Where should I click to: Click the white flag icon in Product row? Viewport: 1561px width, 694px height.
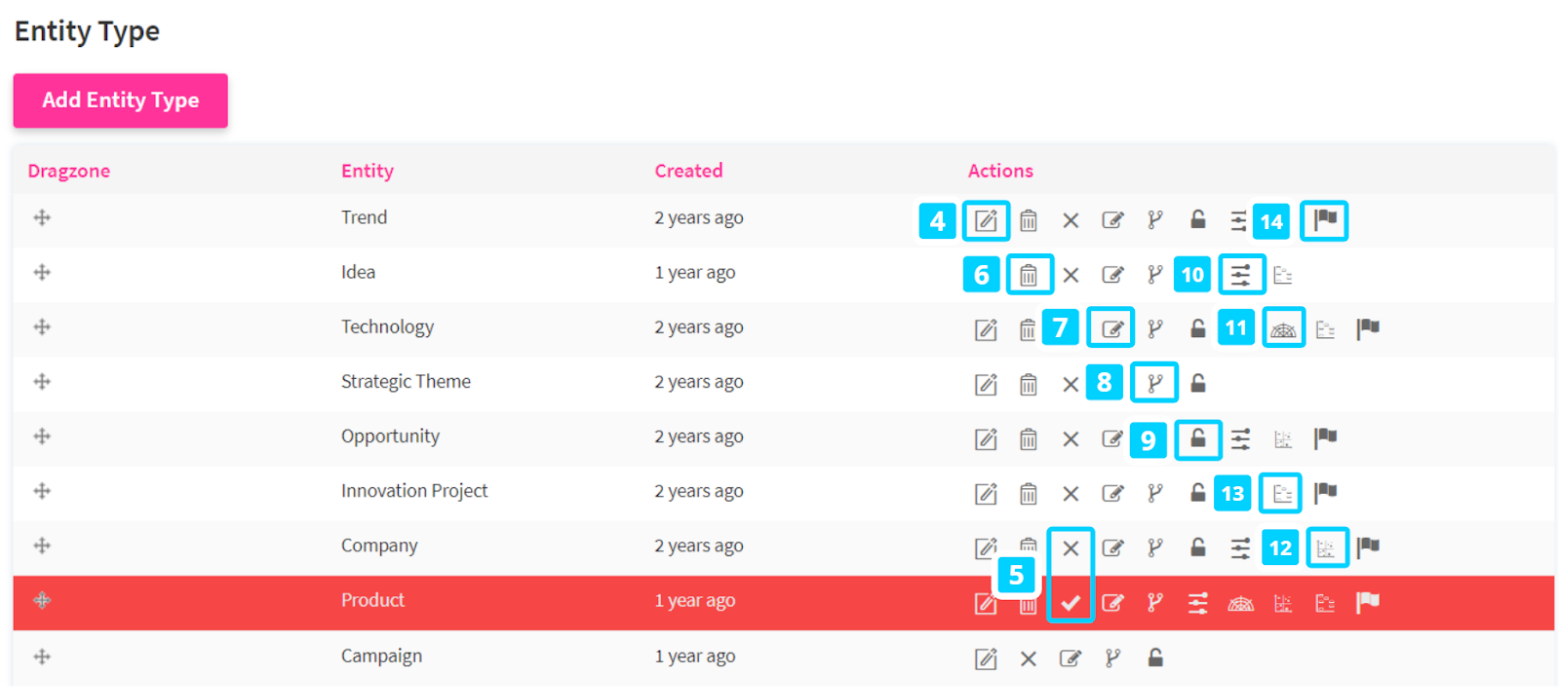(1367, 602)
